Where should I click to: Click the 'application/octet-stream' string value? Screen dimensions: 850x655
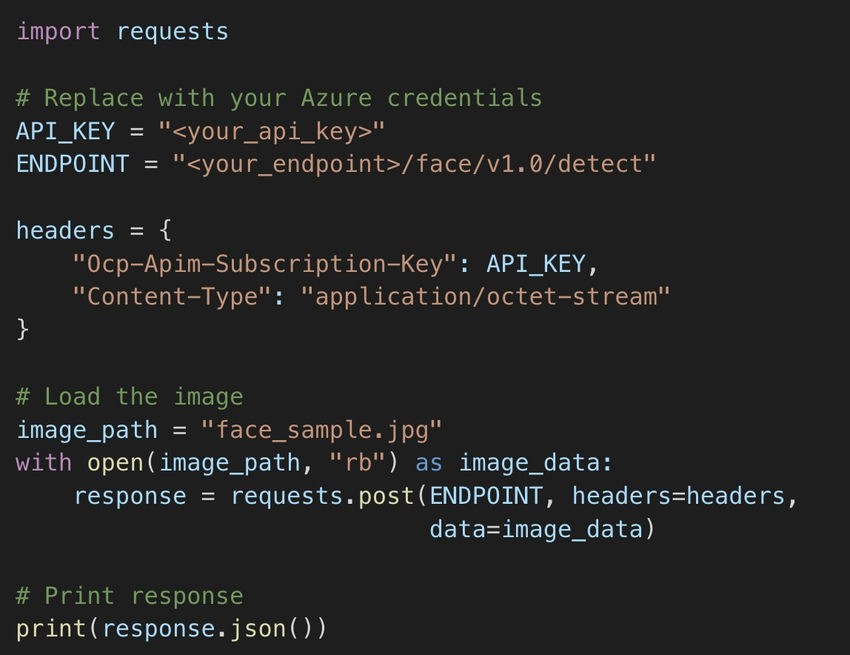coord(486,297)
